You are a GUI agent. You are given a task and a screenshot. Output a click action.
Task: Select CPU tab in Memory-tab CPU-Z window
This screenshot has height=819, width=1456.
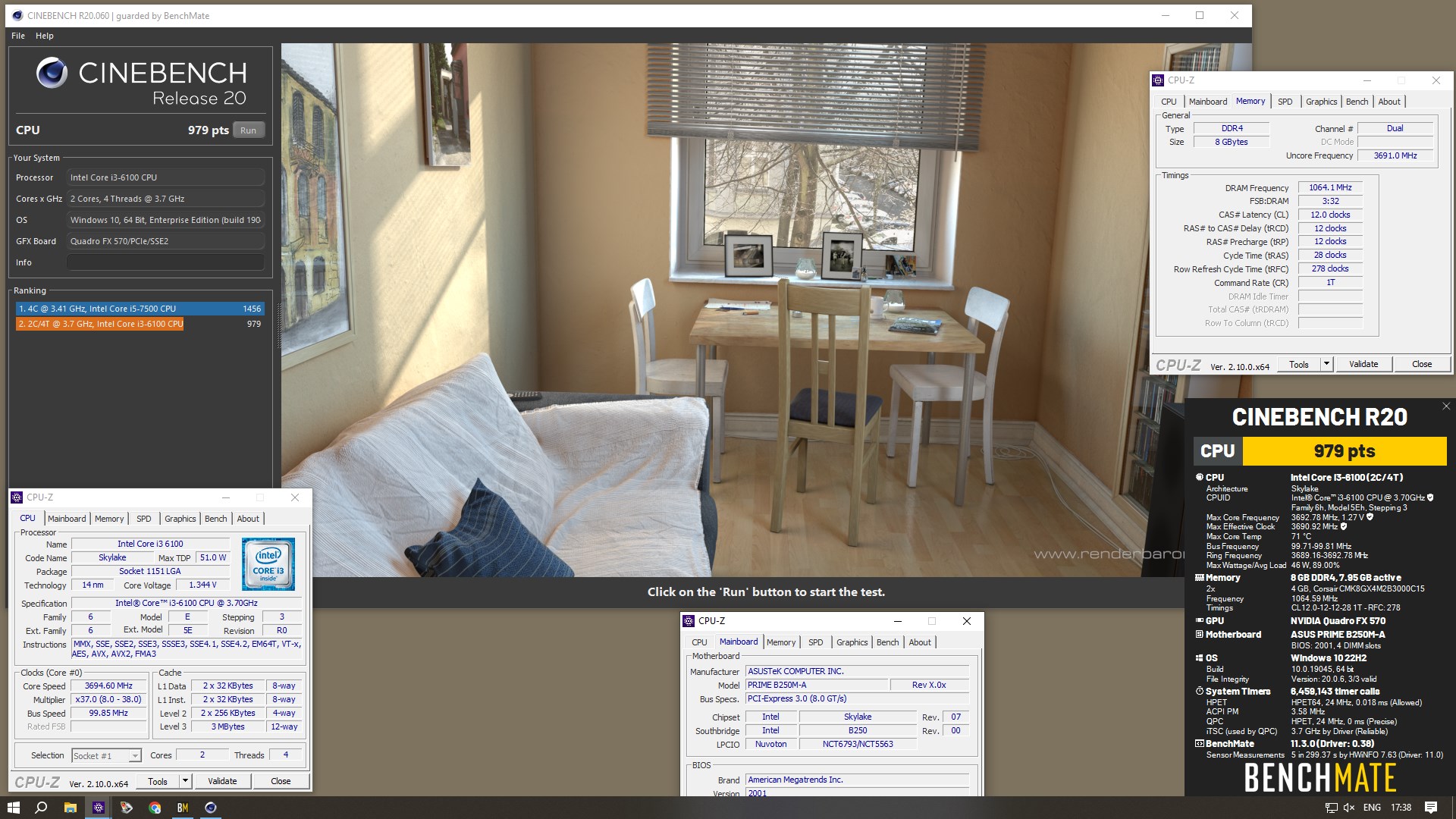(1169, 102)
